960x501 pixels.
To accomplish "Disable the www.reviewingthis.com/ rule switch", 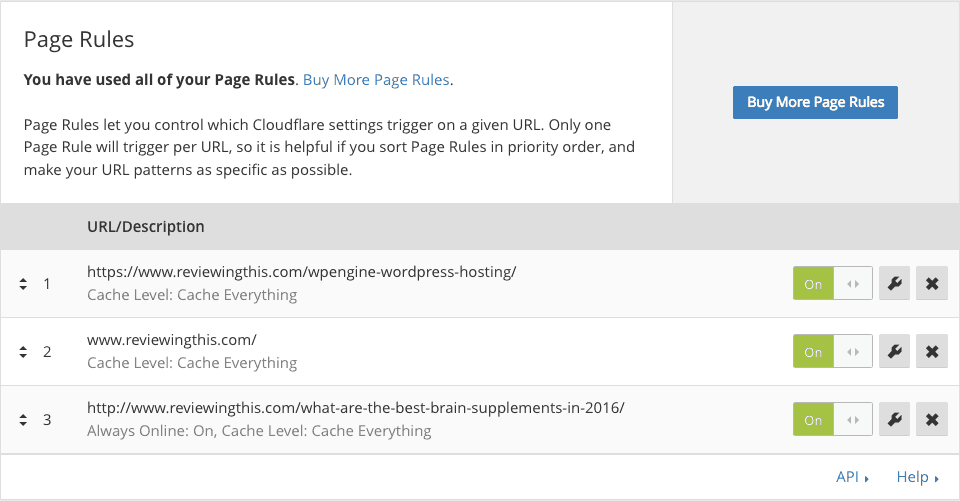I will click(x=833, y=351).
